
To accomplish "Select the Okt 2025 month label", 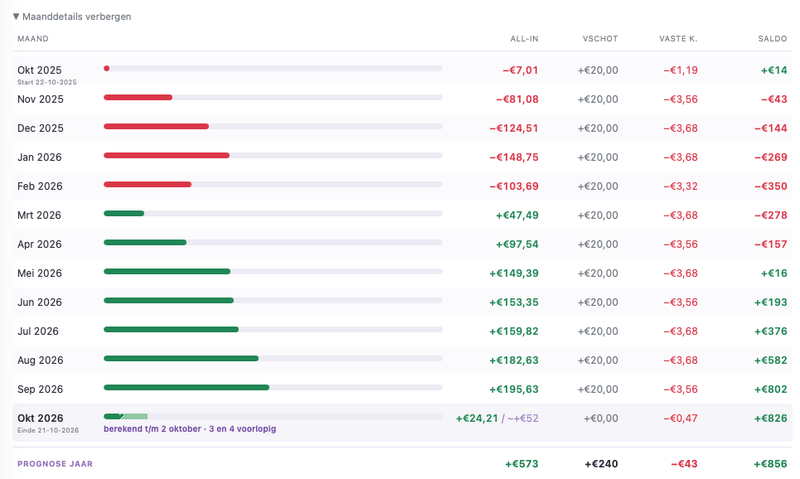I will (39, 70).
